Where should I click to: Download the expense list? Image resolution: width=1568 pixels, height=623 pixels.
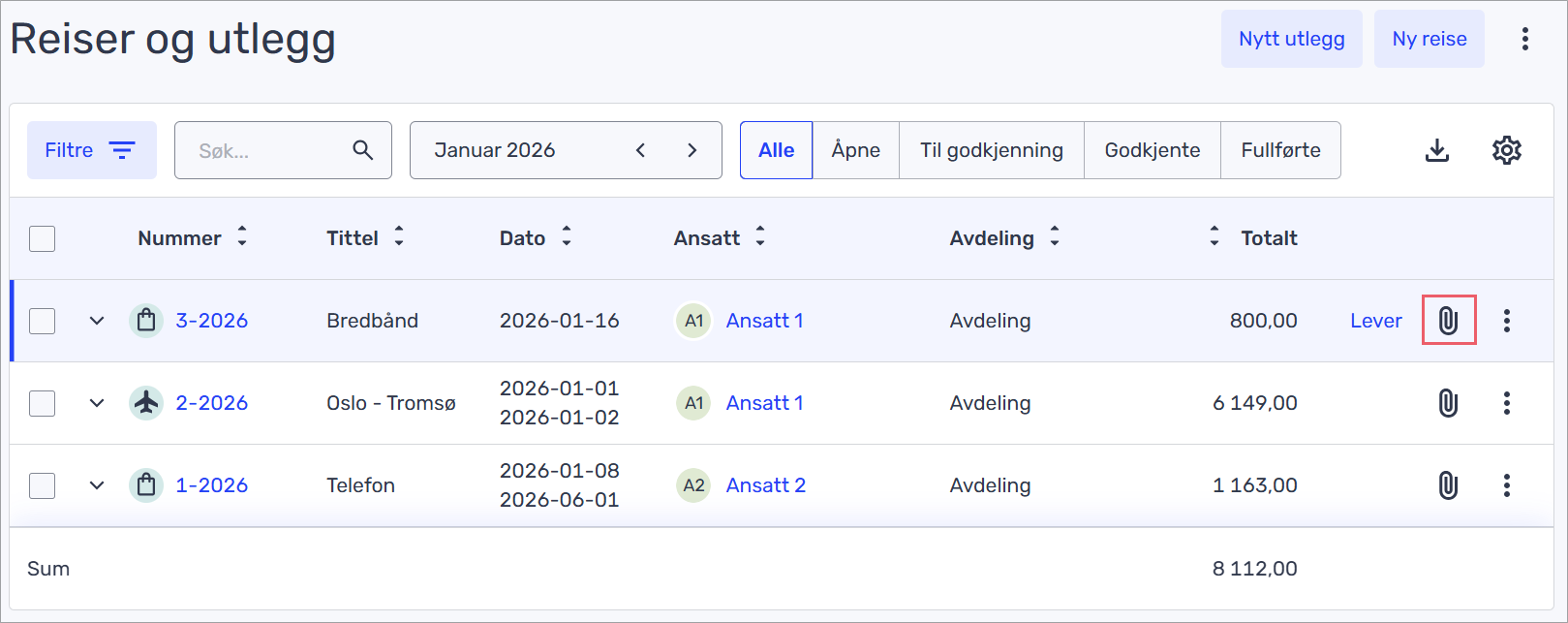pyautogui.click(x=1437, y=150)
